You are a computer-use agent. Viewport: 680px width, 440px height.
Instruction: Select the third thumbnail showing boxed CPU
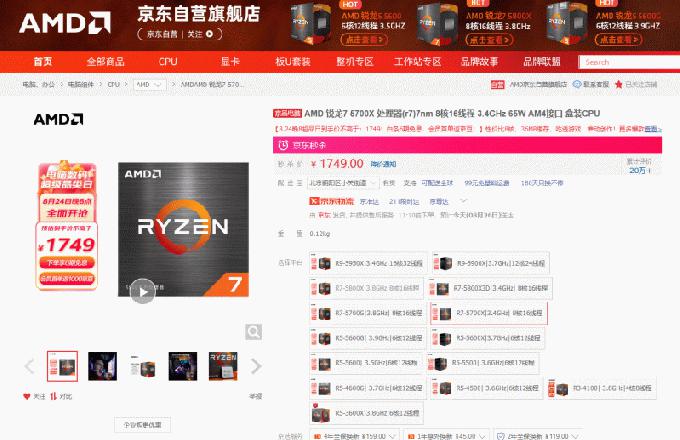143,366
